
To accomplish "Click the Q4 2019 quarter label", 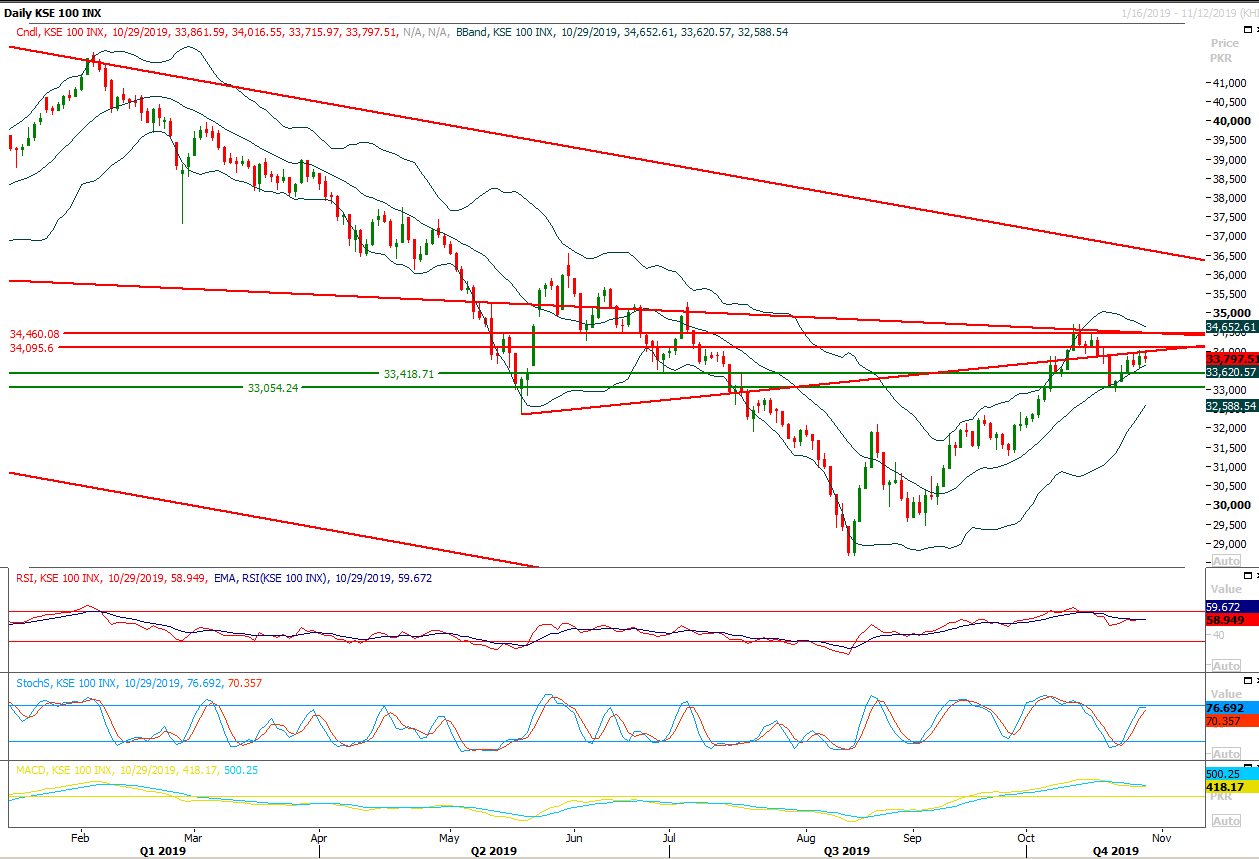I will coord(1115,851).
